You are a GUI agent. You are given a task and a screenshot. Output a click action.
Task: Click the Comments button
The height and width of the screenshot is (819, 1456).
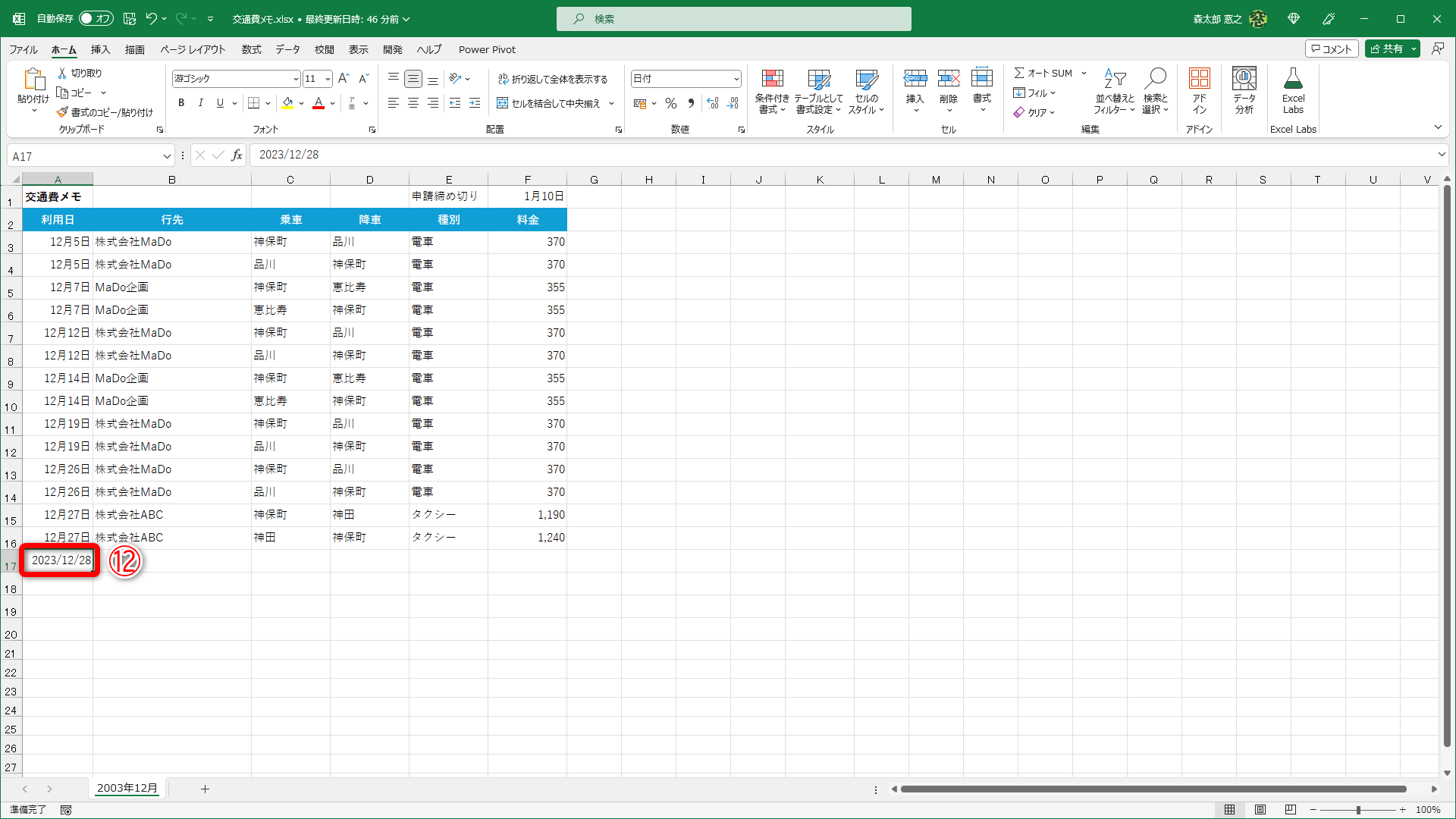coord(1331,49)
